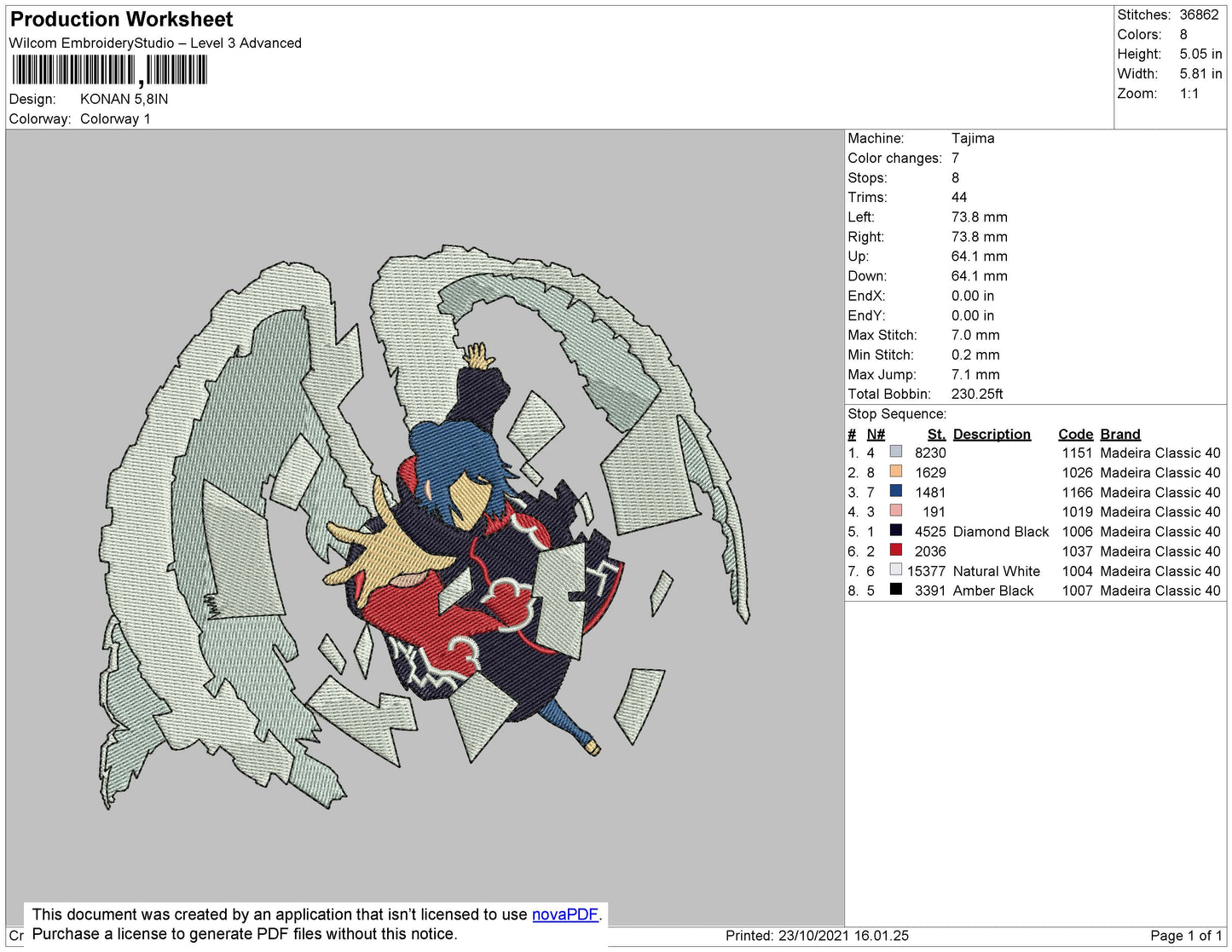
Task: Click the code '1026' in row 2
Action: pos(1077,472)
